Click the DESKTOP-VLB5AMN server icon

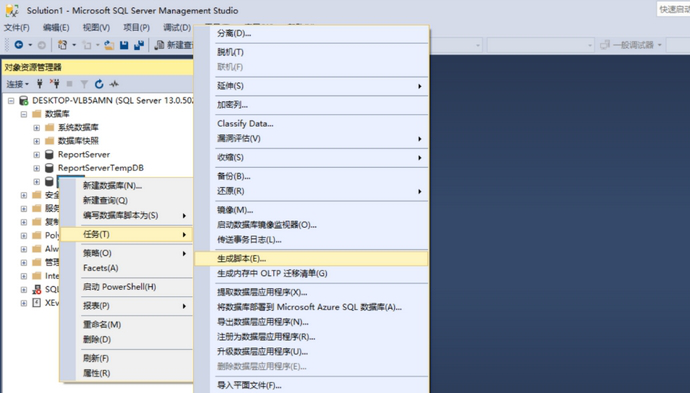pyautogui.click(x=24, y=101)
